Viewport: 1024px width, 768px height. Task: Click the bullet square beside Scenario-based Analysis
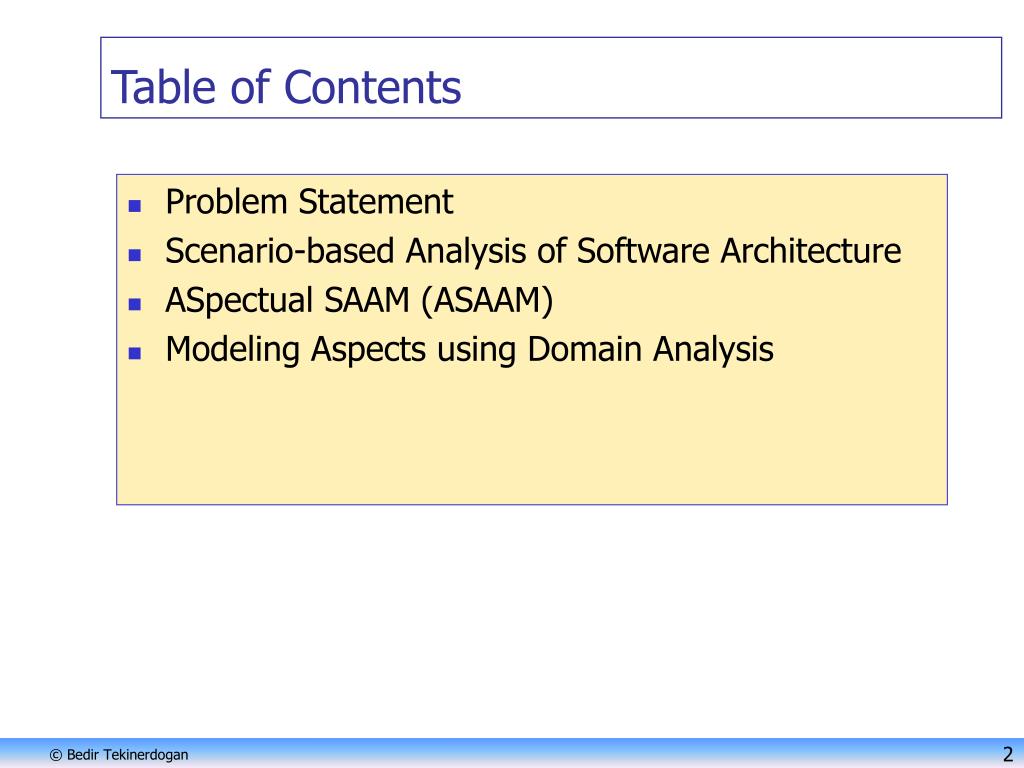(x=135, y=255)
